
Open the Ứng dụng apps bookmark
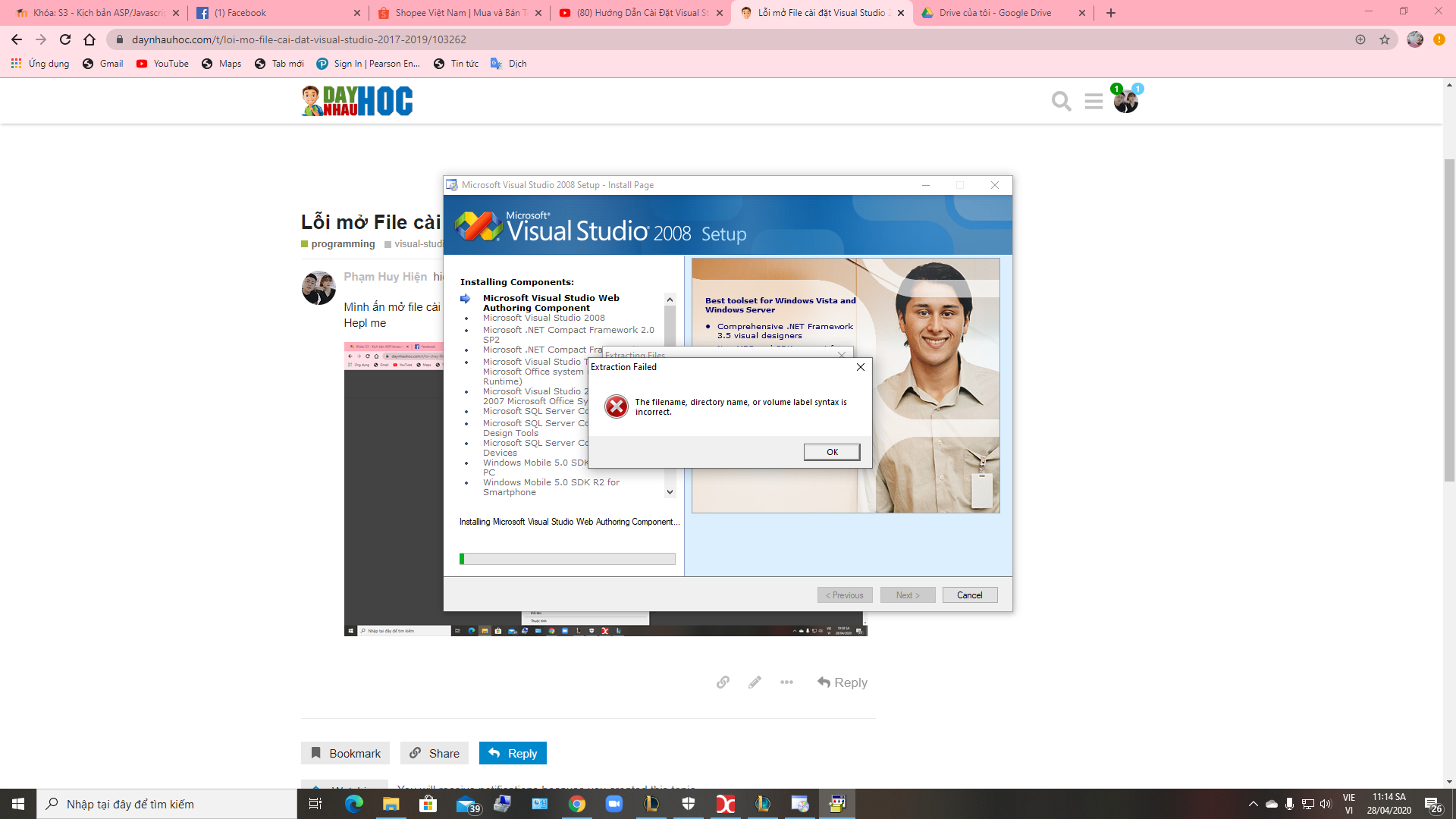(40, 64)
